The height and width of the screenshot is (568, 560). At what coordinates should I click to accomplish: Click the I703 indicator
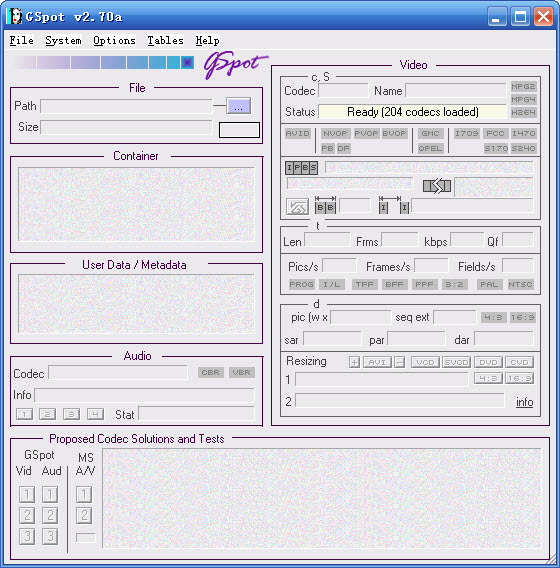tap(467, 133)
